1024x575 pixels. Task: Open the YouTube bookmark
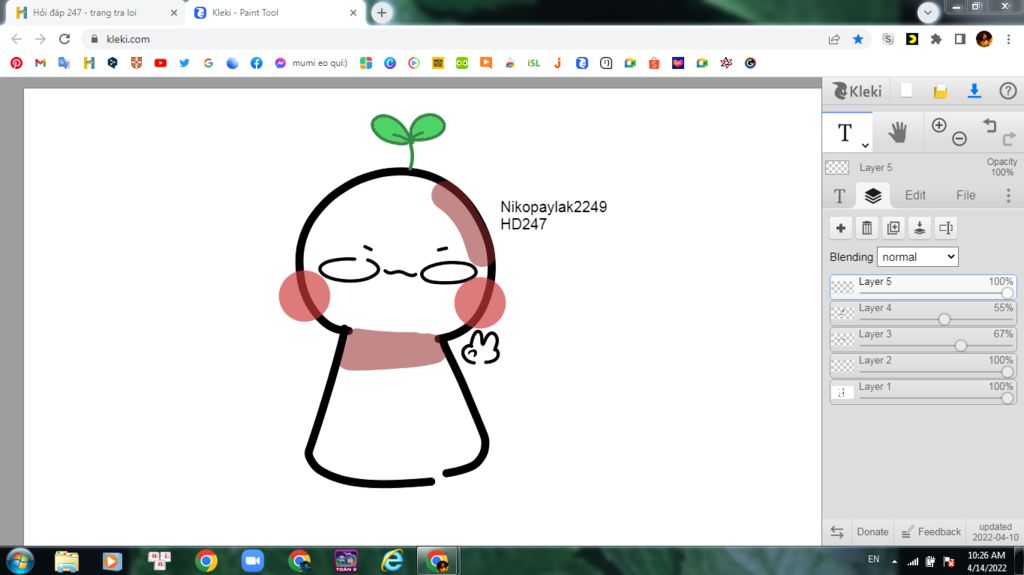pos(160,63)
